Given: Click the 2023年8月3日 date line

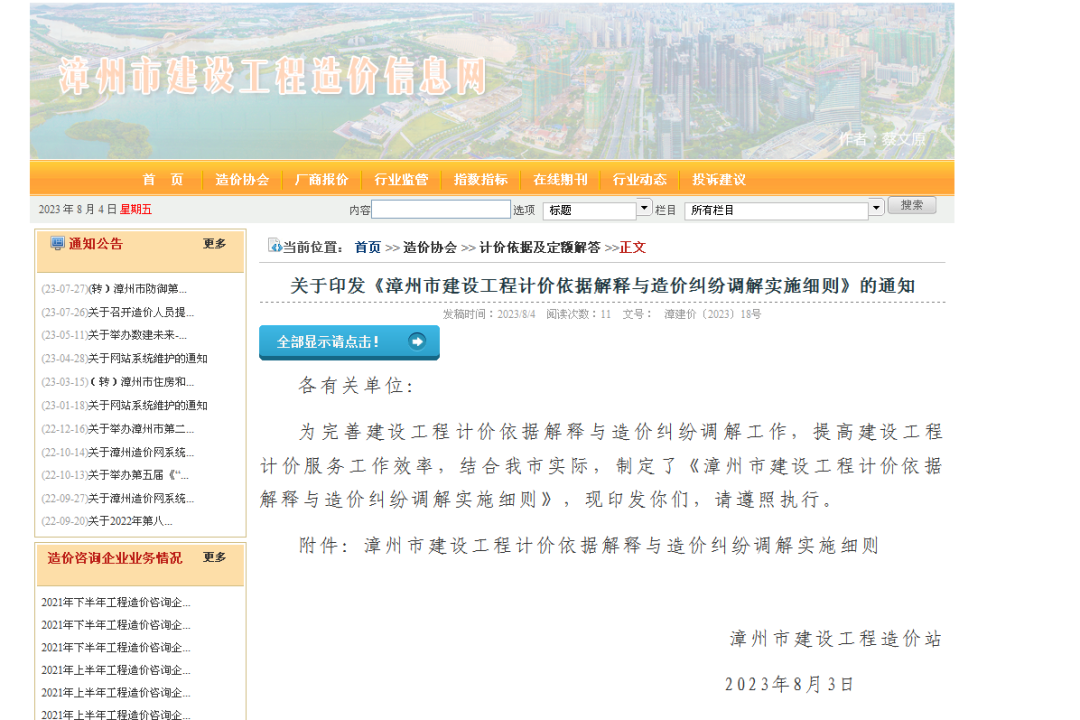Looking at the screenshot, I should tap(789, 684).
